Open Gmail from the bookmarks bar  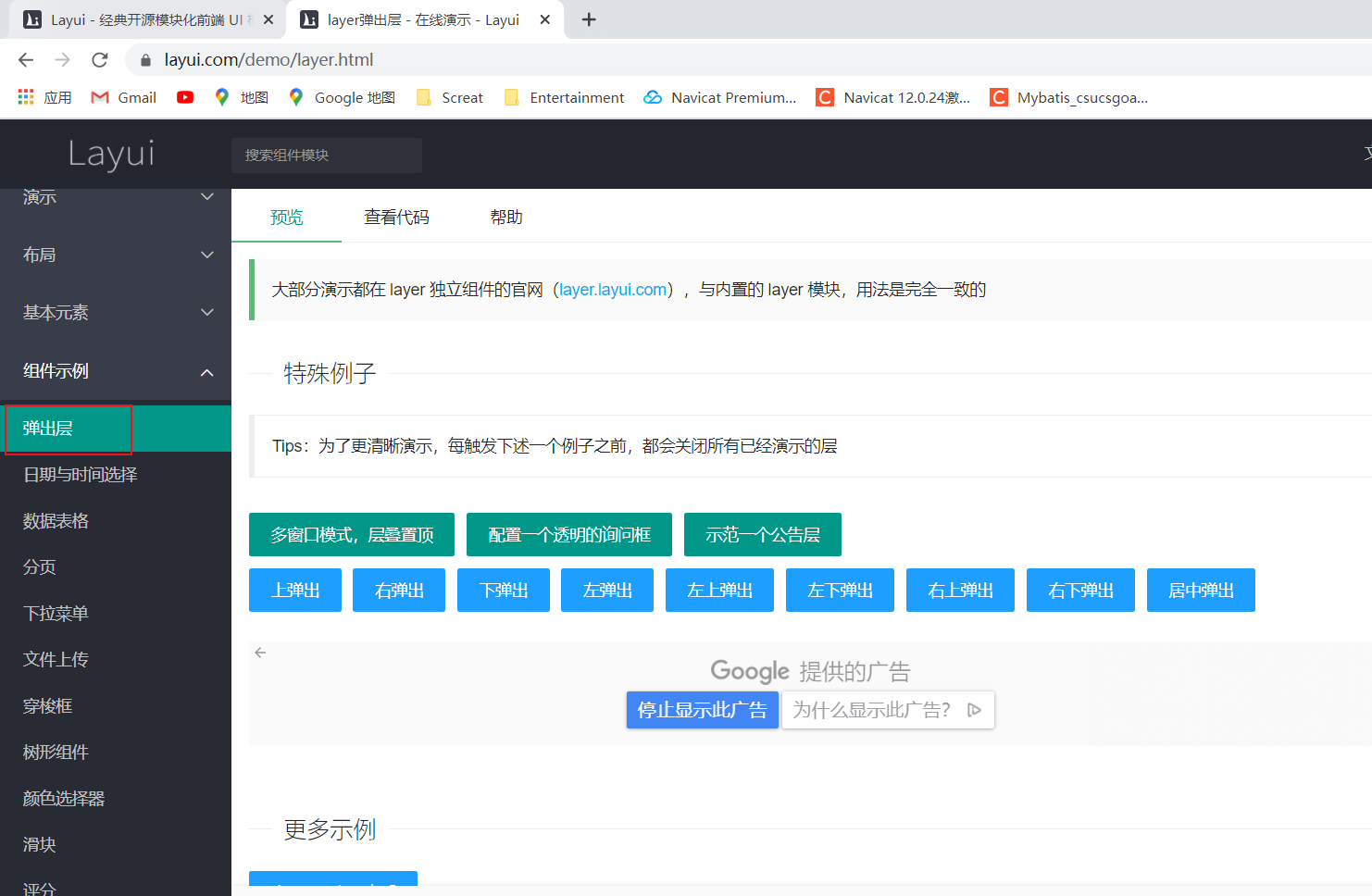(122, 96)
